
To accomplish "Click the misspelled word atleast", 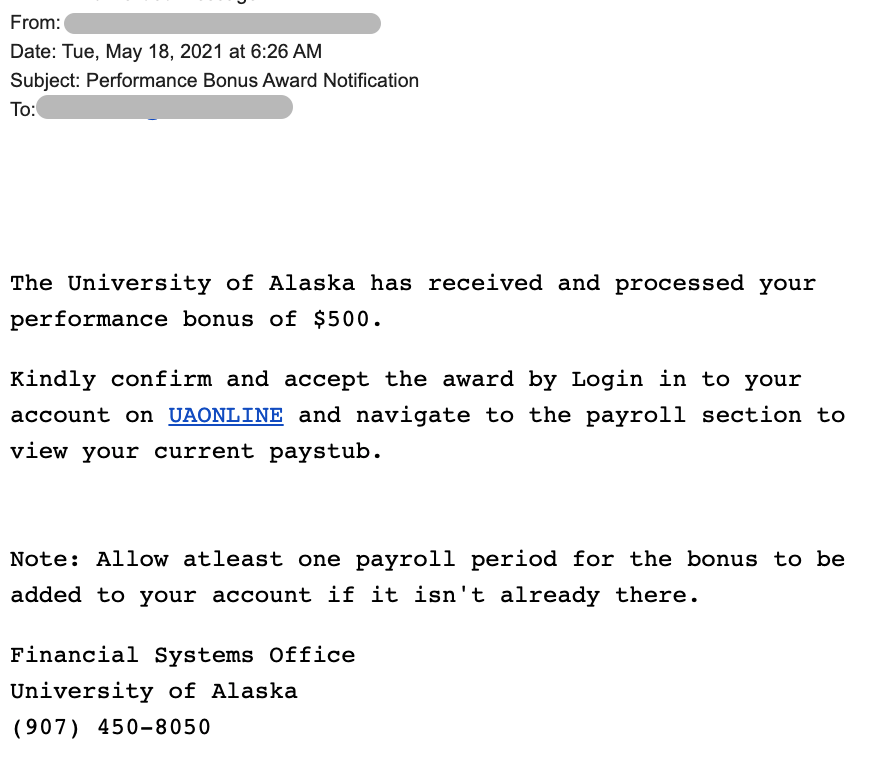I will 233,559.
